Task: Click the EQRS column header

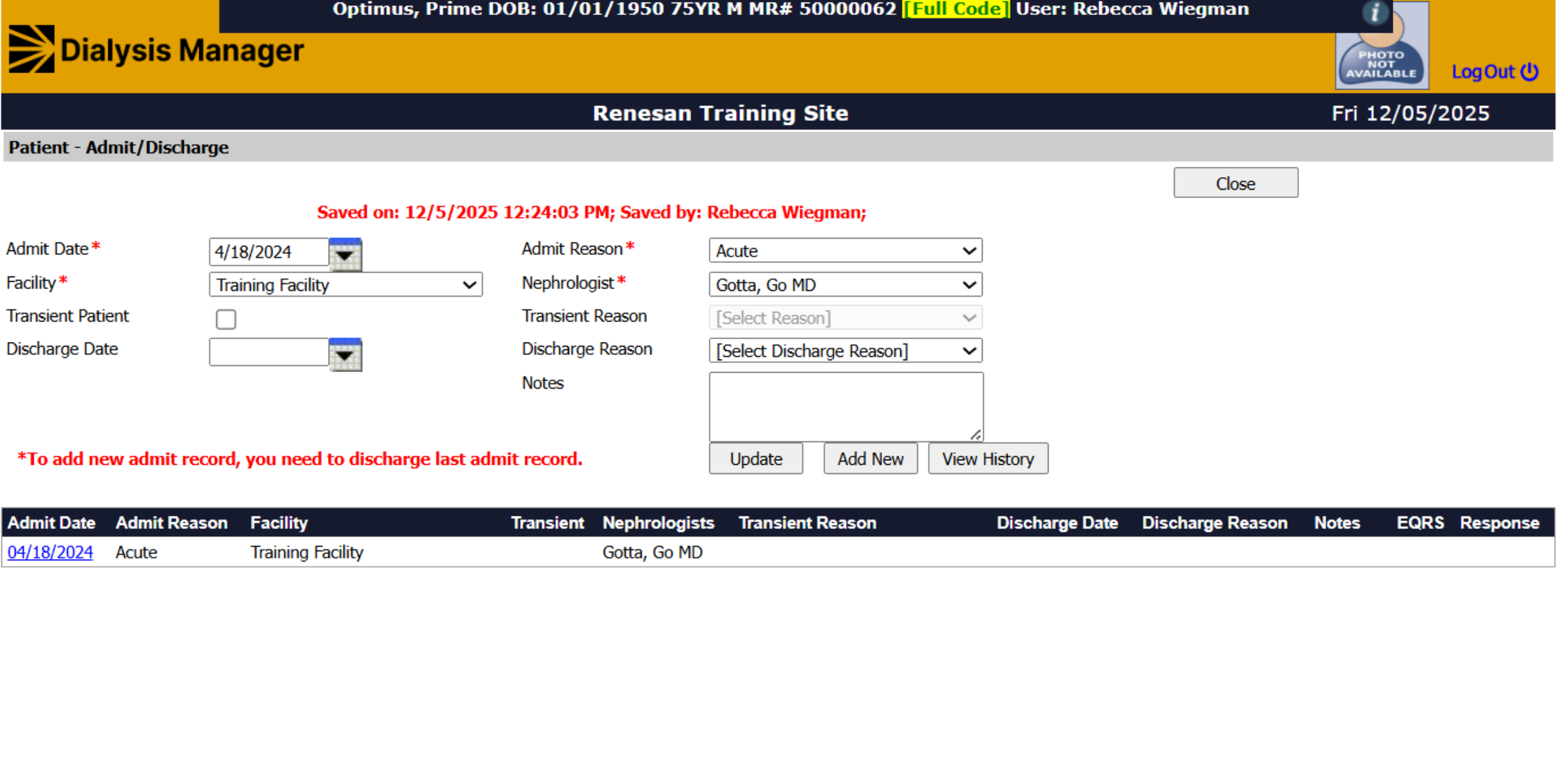Action: click(1420, 523)
